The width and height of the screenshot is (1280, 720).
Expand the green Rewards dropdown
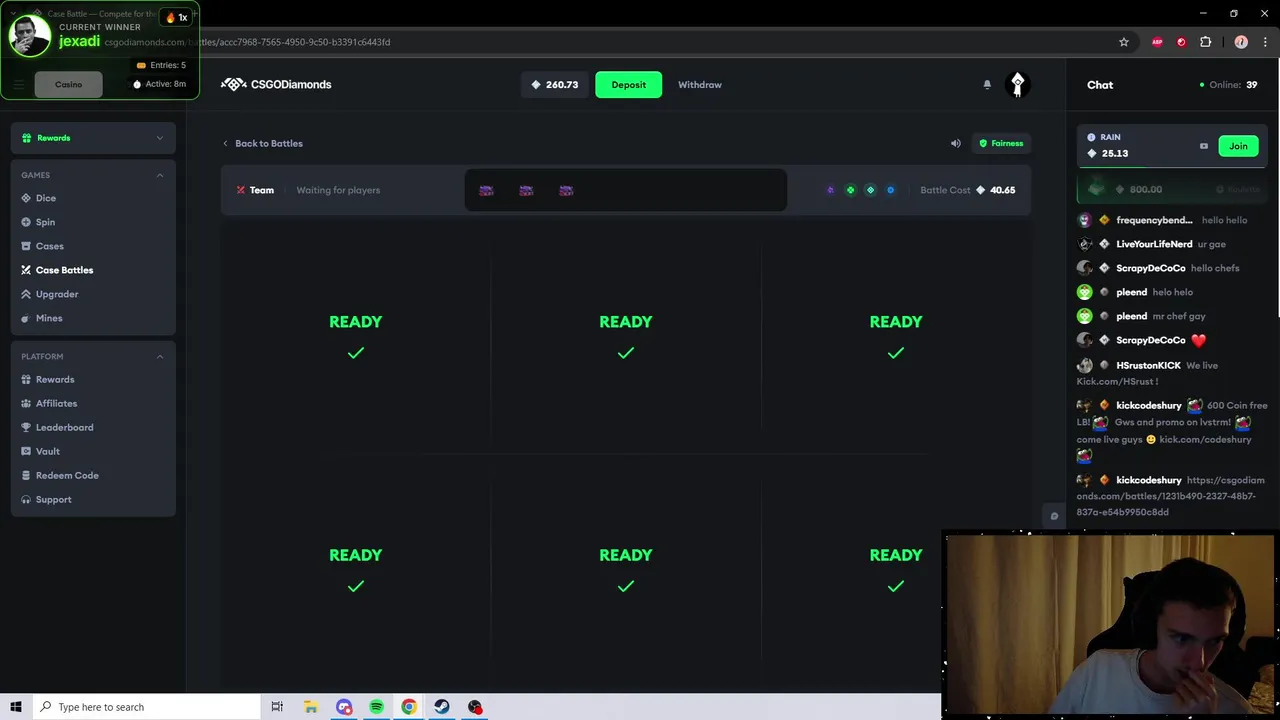pyautogui.click(x=93, y=138)
